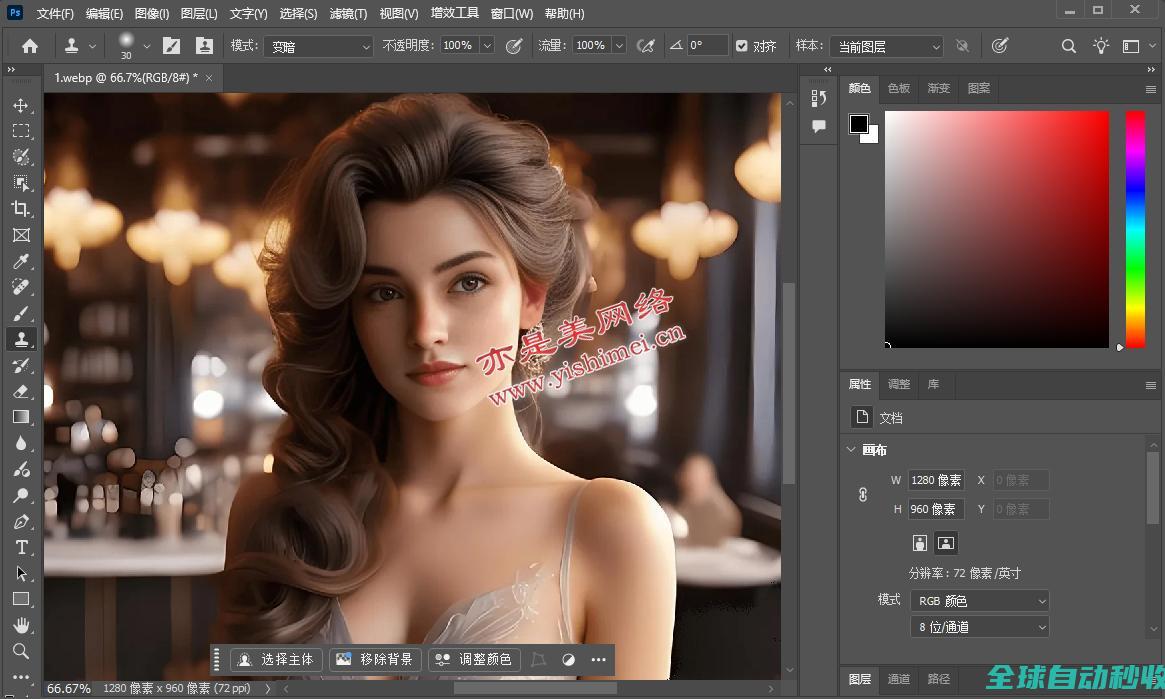Viewport: 1165px width, 699px height.
Task: Select the Move tool
Action: point(21,105)
